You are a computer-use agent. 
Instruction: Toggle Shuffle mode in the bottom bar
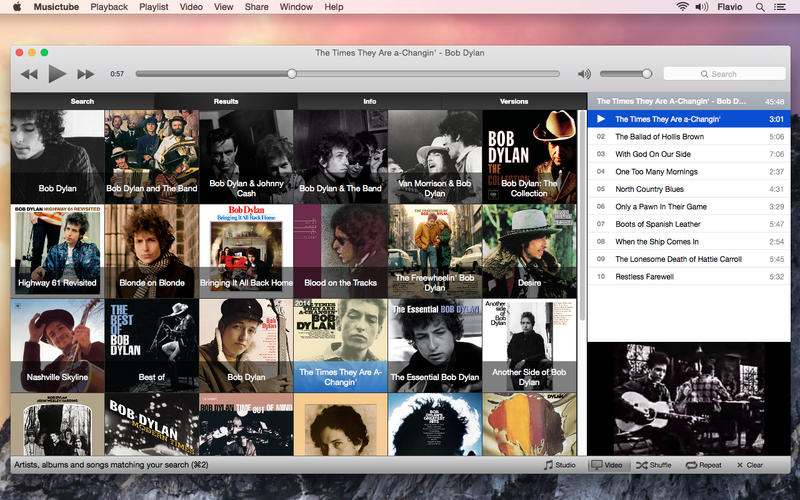point(654,465)
